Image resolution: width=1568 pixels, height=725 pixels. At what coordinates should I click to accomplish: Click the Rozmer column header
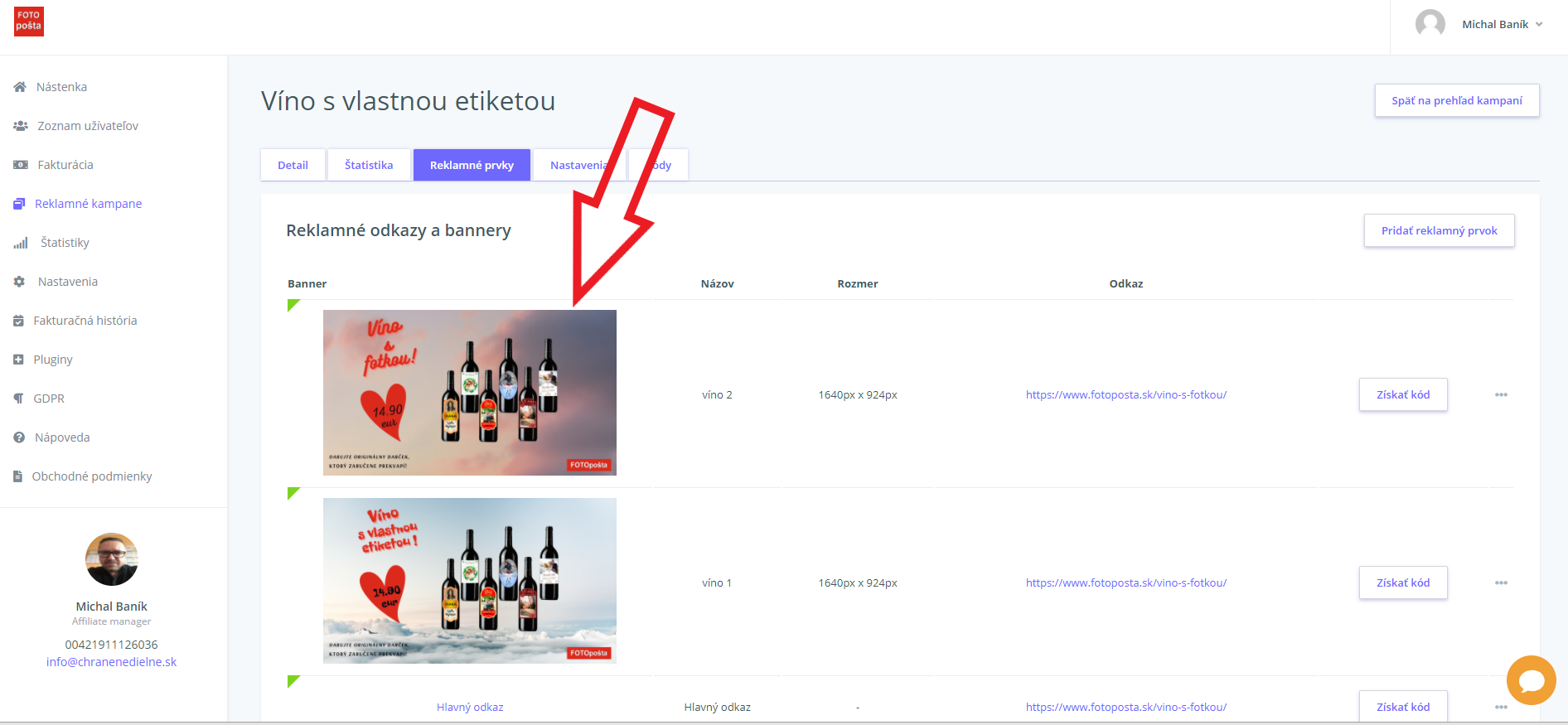(858, 283)
